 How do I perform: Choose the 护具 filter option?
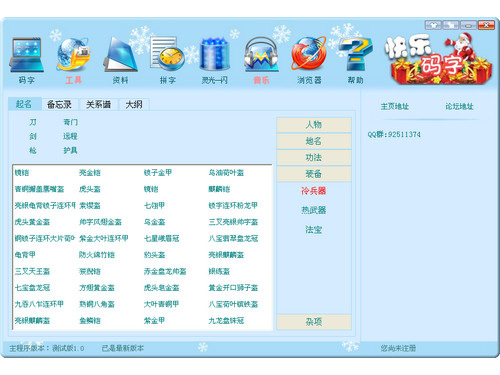[x=70, y=150]
